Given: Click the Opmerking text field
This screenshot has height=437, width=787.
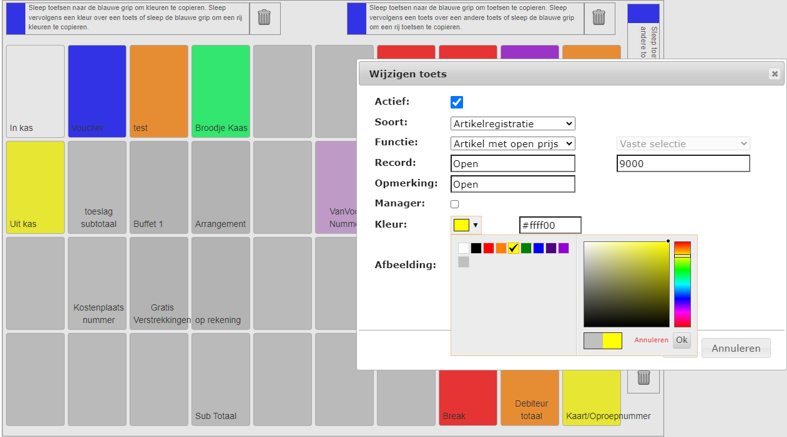Looking at the screenshot, I should (x=512, y=184).
